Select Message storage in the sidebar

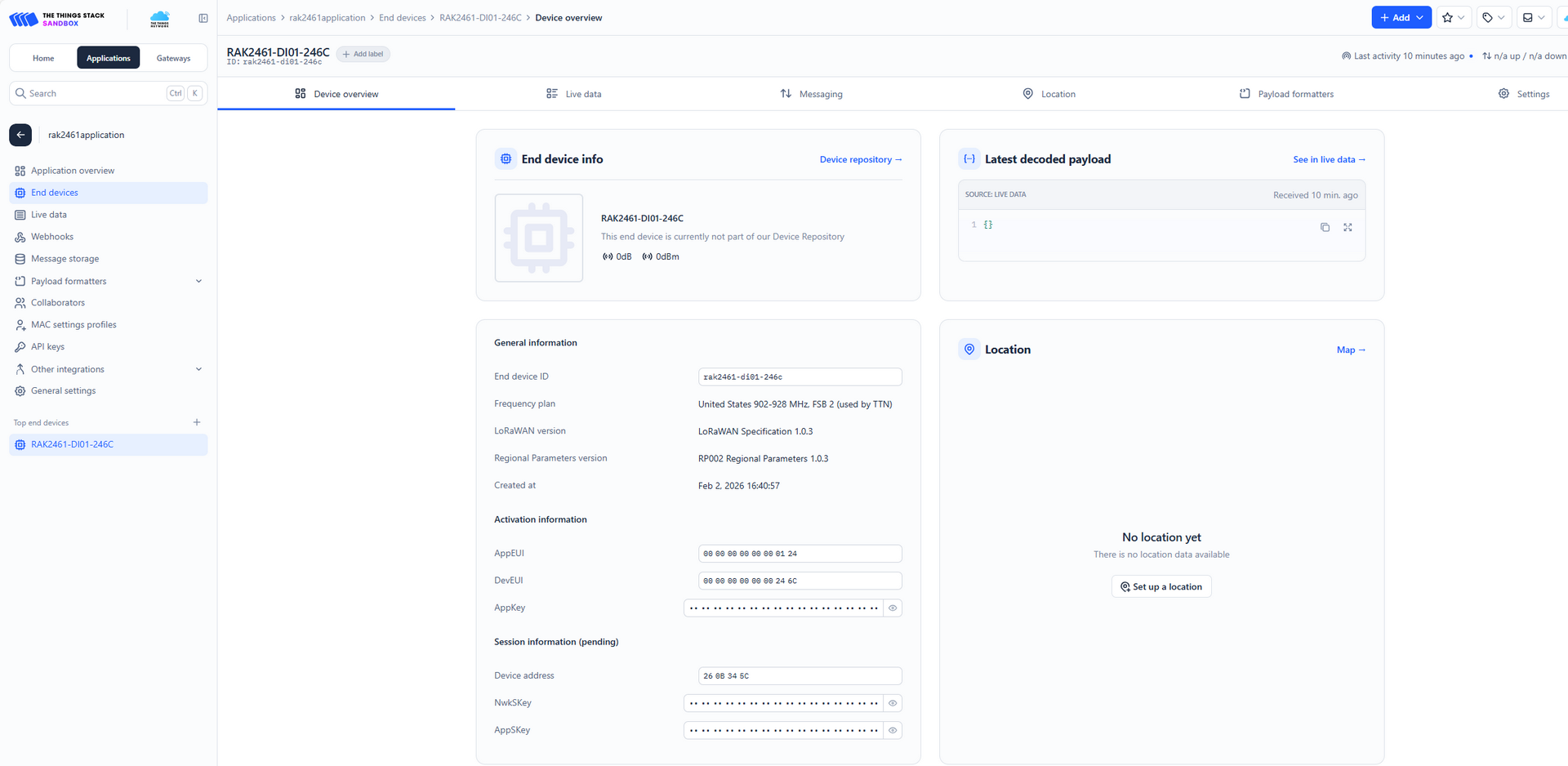click(63, 258)
